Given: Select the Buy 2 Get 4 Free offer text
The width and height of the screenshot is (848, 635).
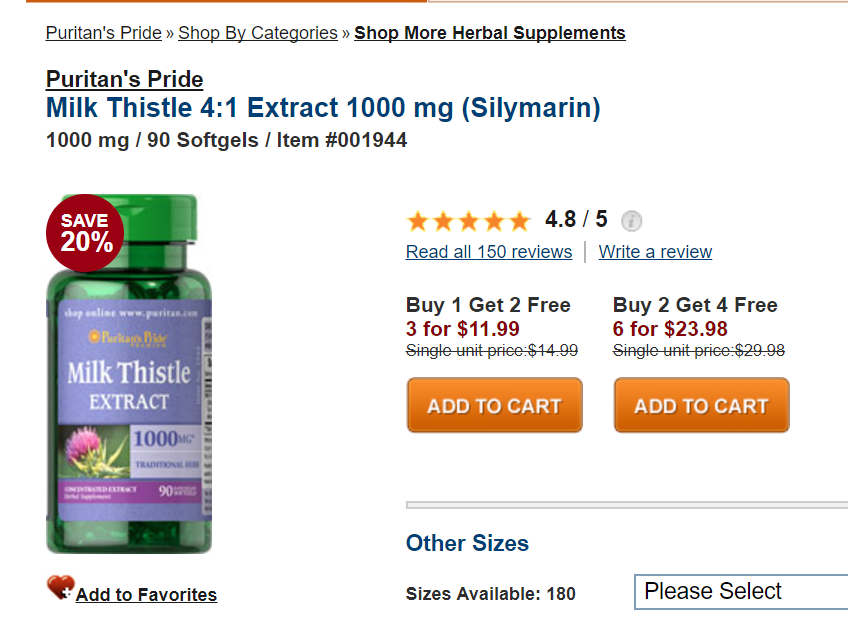Looking at the screenshot, I should (695, 305).
